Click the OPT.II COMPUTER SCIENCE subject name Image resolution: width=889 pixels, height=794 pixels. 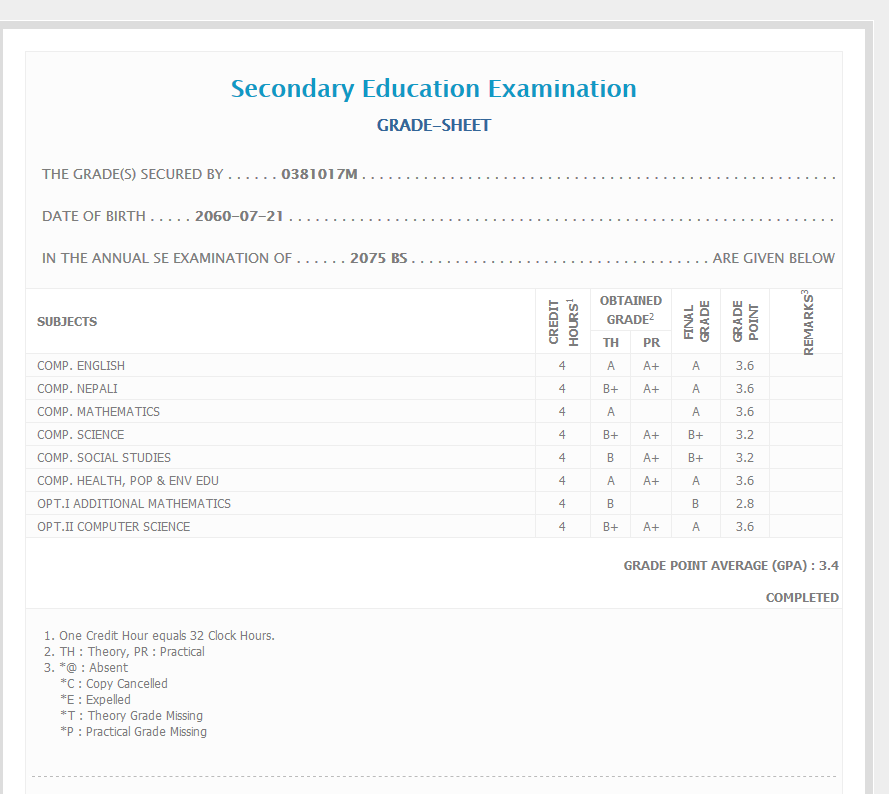point(113,527)
